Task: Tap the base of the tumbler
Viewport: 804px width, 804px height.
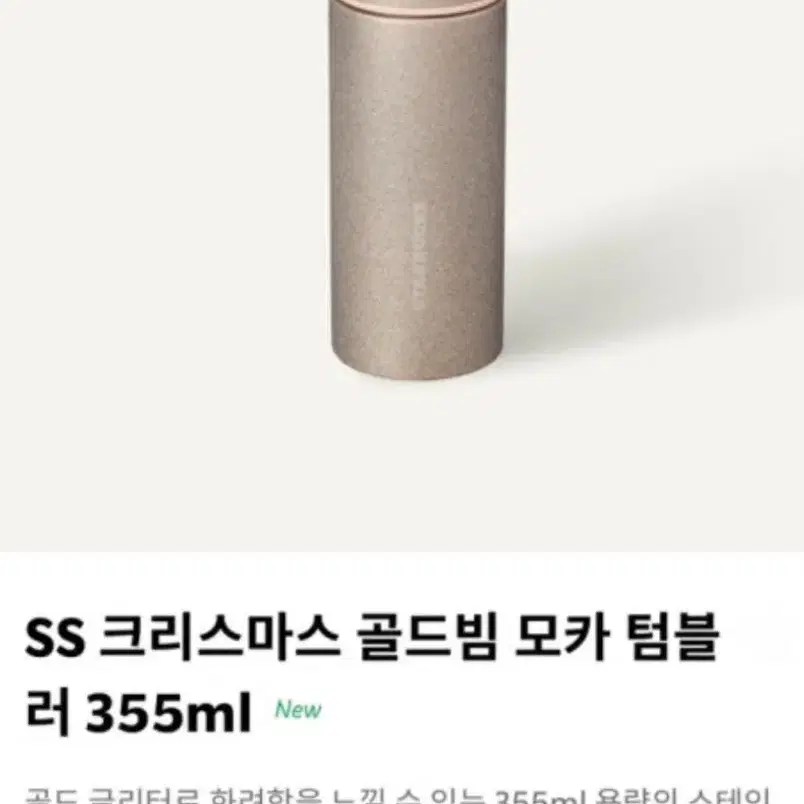Action: [416, 367]
